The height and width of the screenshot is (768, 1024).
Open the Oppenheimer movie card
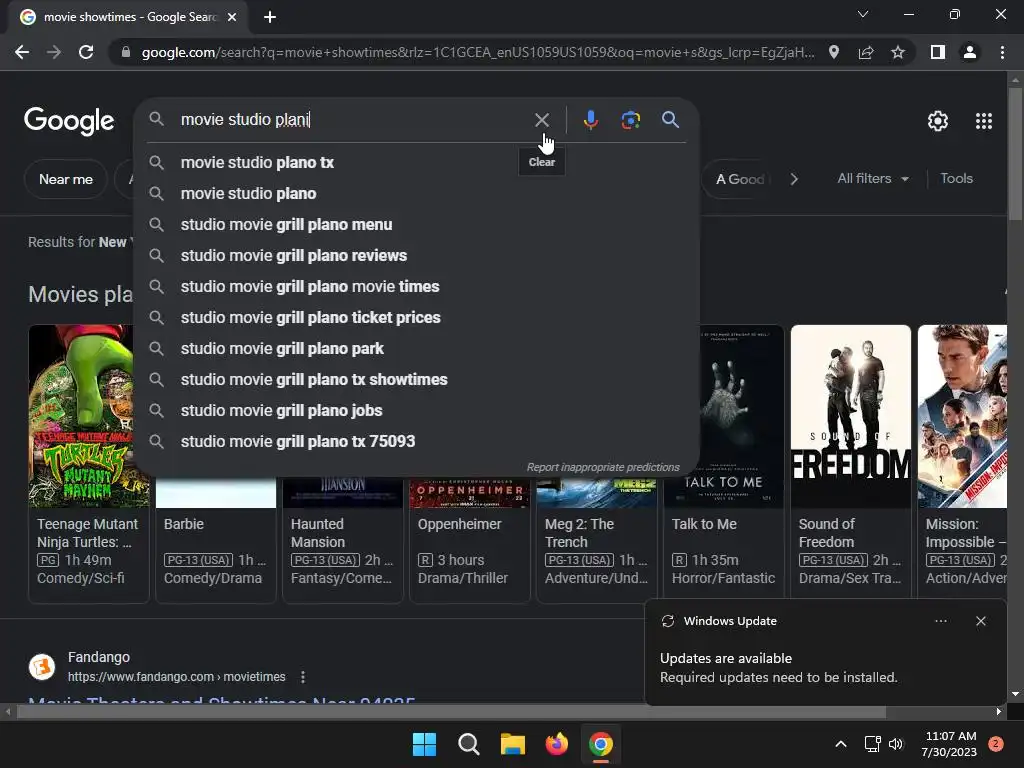click(470, 541)
